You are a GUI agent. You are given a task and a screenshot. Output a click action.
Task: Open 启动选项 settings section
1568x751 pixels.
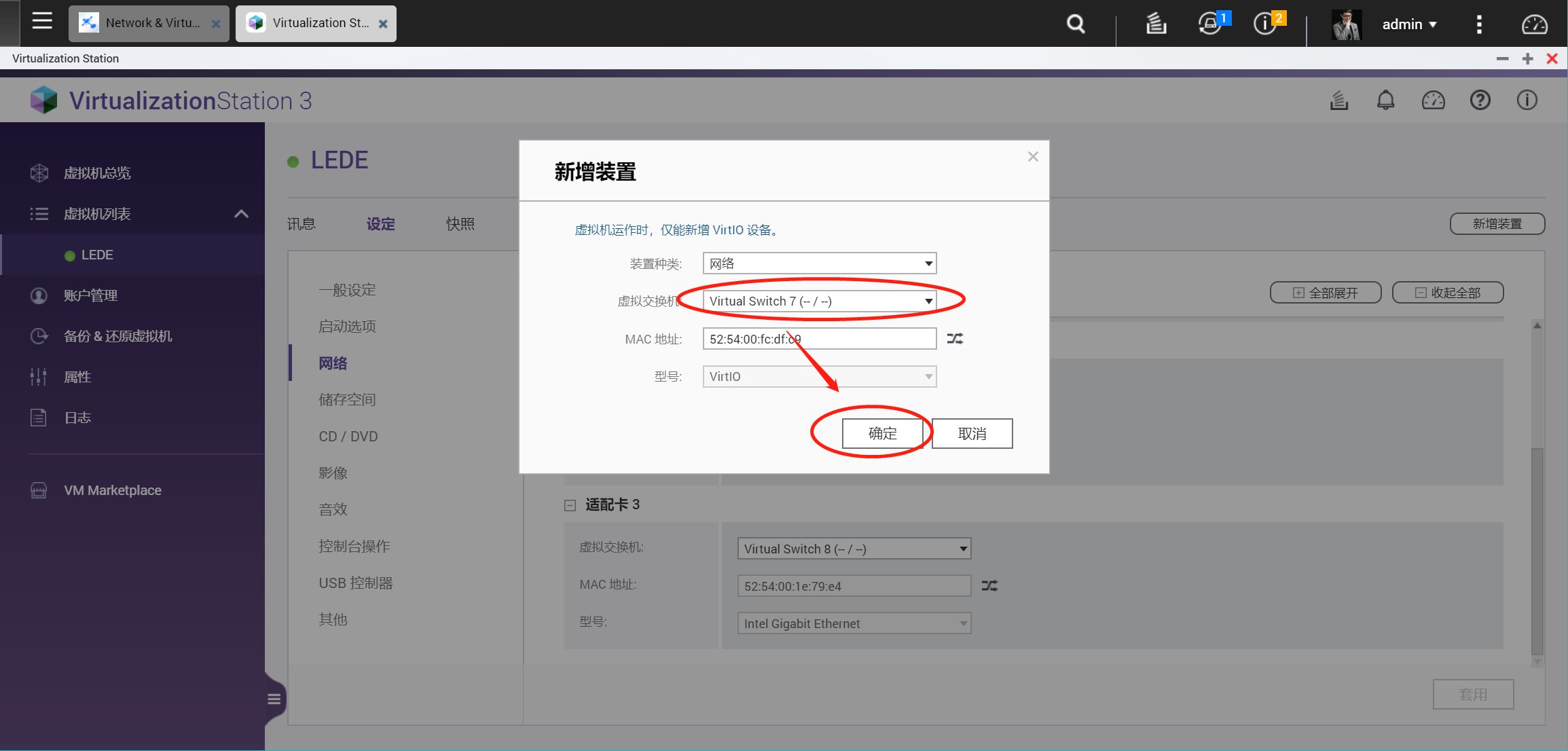click(x=347, y=327)
